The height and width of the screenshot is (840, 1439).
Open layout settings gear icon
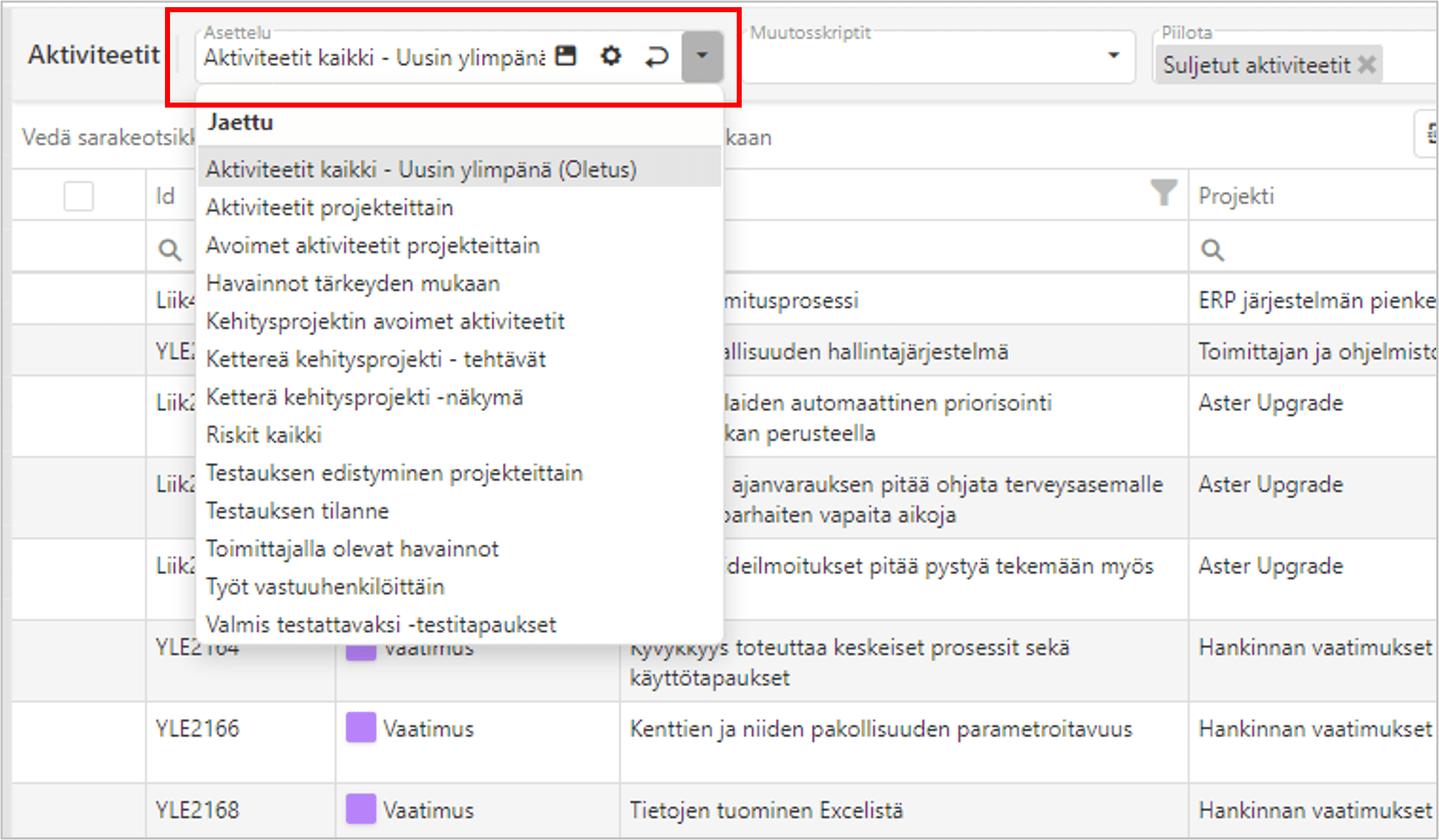tap(610, 56)
